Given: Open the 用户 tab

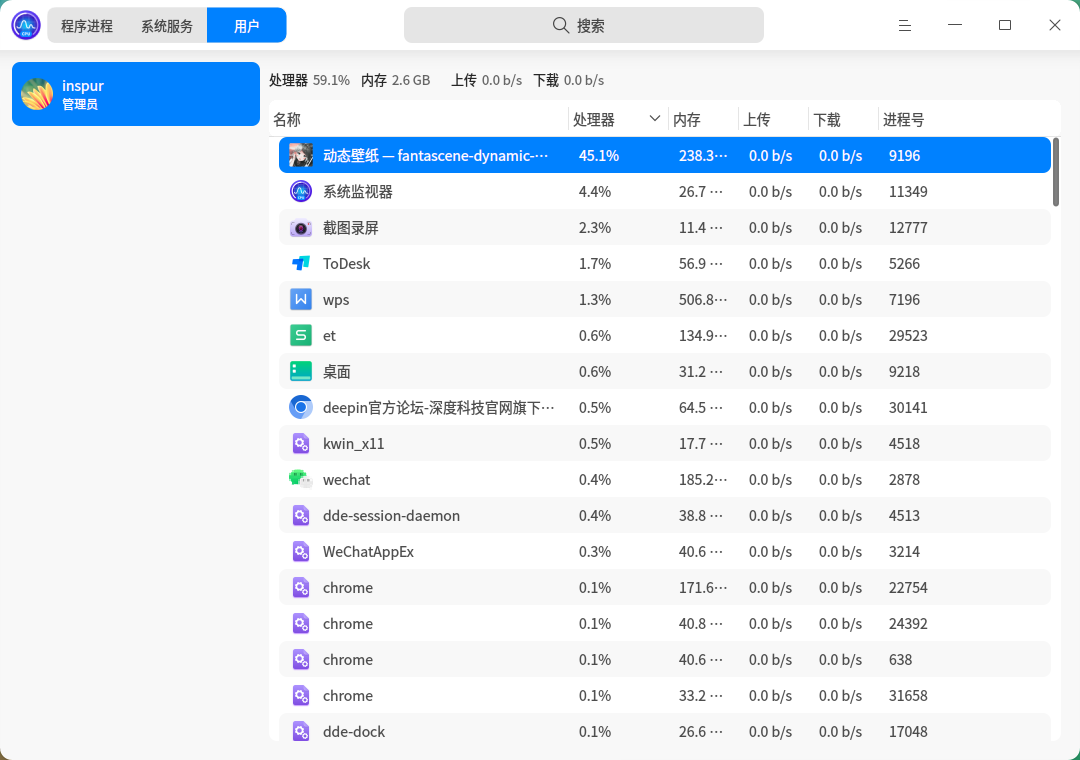Looking at the screenshot, I should tap(247, 25).
